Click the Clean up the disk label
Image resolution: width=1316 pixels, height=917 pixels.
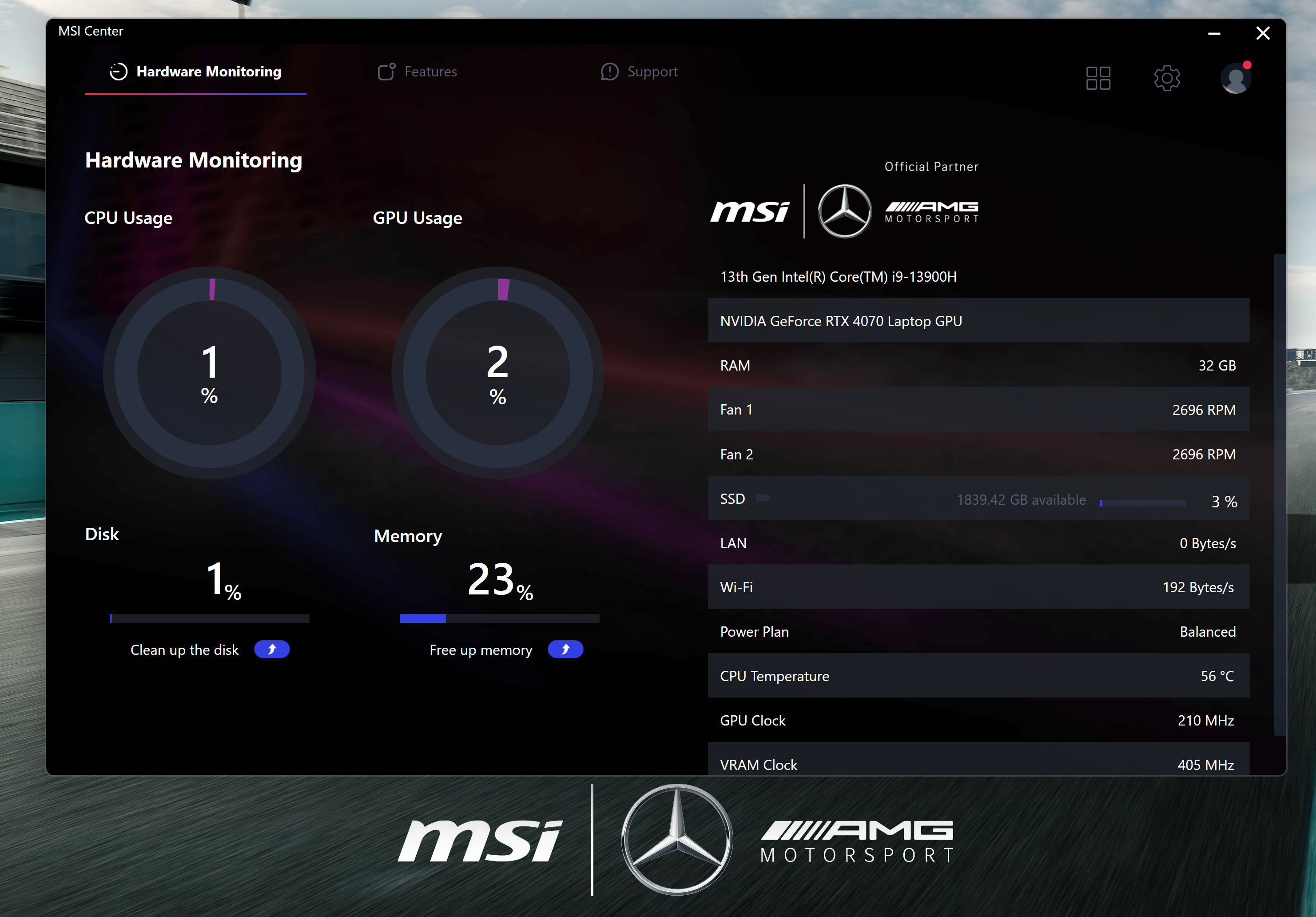tap(185, 650)
